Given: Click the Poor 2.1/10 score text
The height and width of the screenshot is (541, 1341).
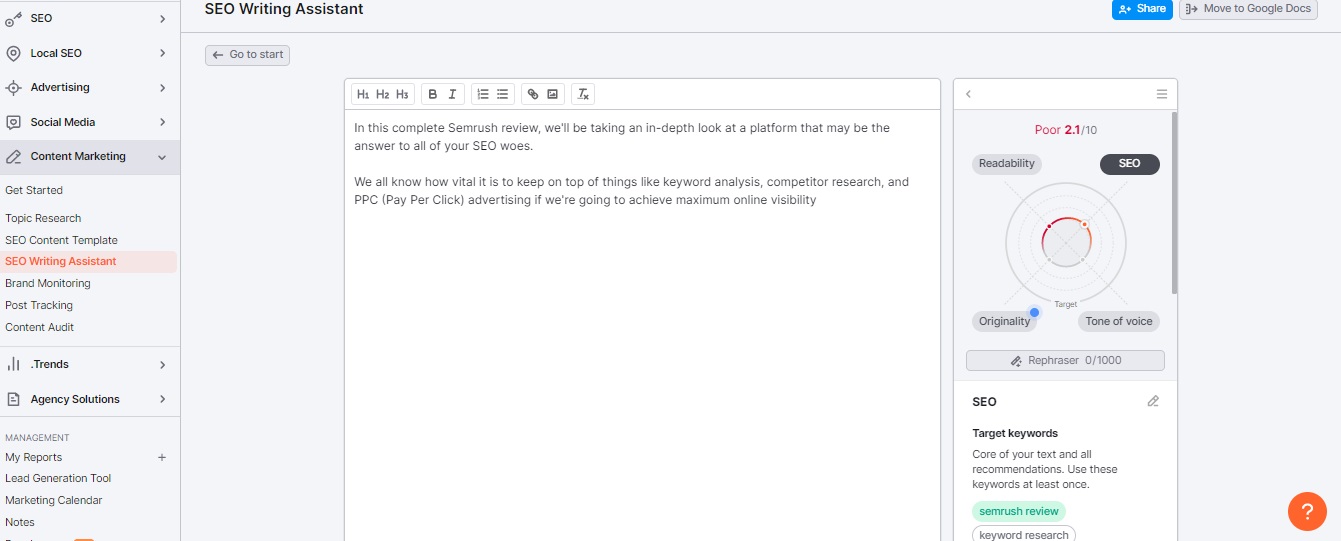Looking at the screenshot, I should [1066, 130].
